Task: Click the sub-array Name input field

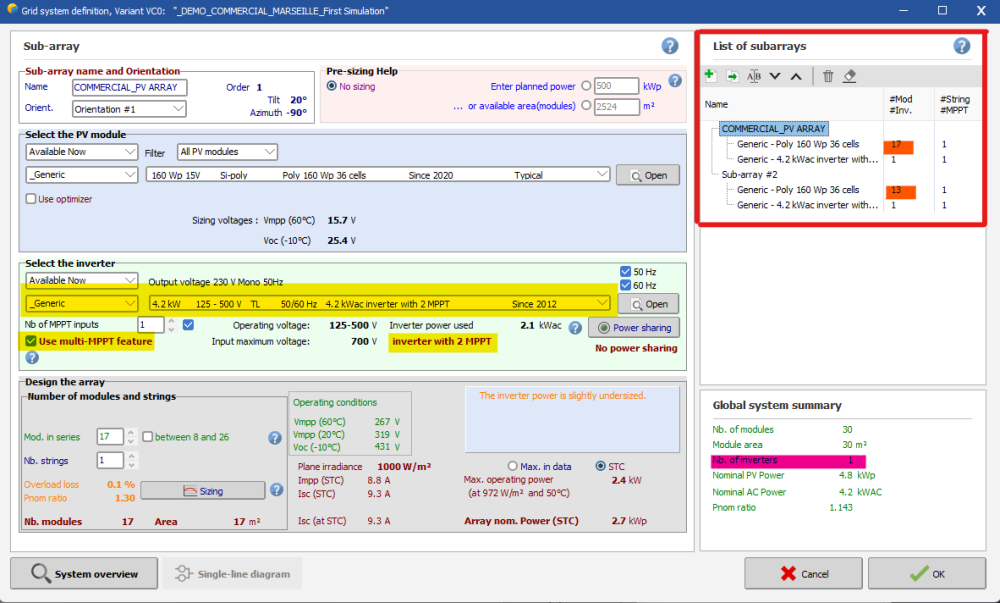Action: click(130, 87)
